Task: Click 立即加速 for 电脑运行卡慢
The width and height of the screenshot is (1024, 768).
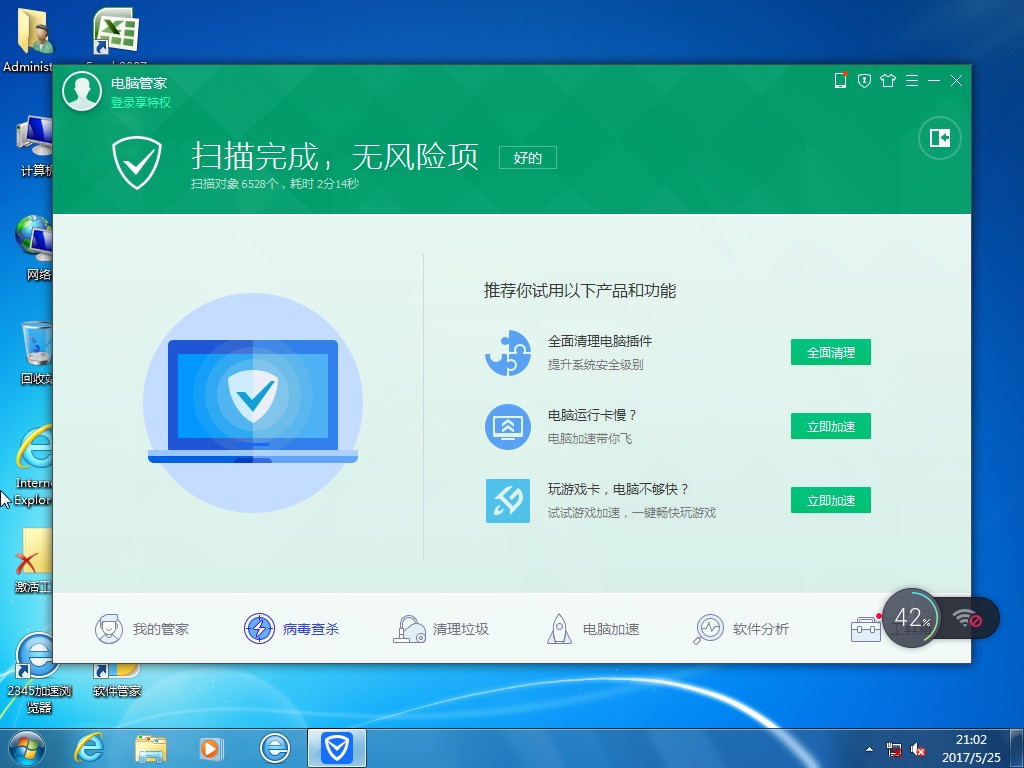Action: pos(830,426)
